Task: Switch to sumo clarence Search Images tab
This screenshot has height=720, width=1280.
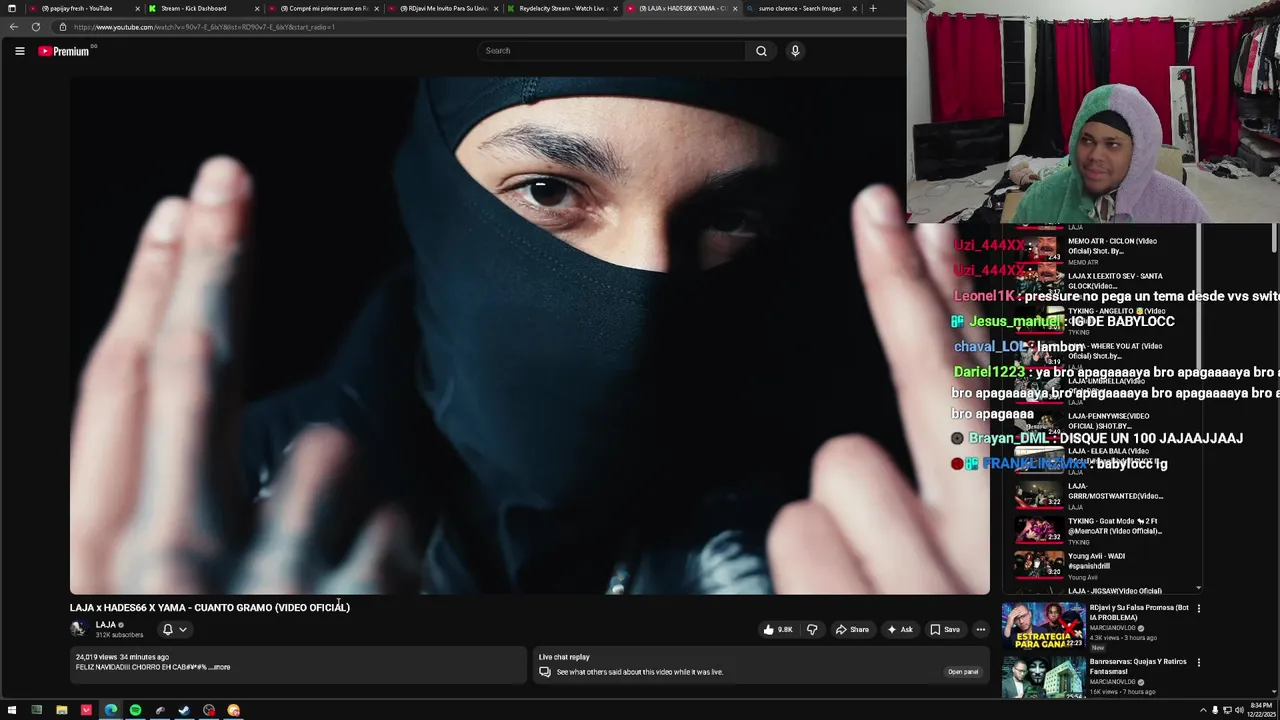Action: click(800, 8)
